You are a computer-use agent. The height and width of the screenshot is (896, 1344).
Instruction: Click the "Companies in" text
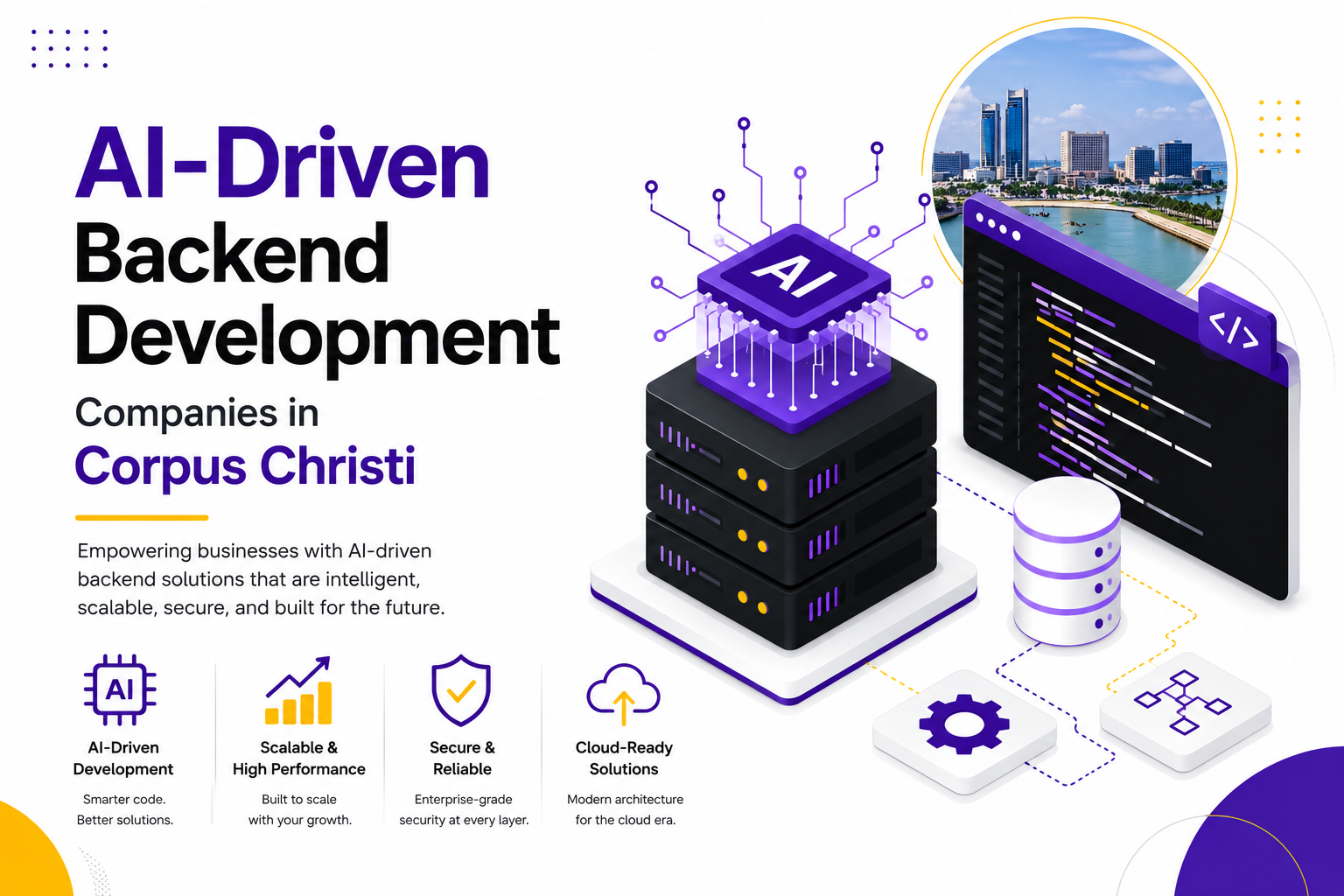(x=197, y=413)
